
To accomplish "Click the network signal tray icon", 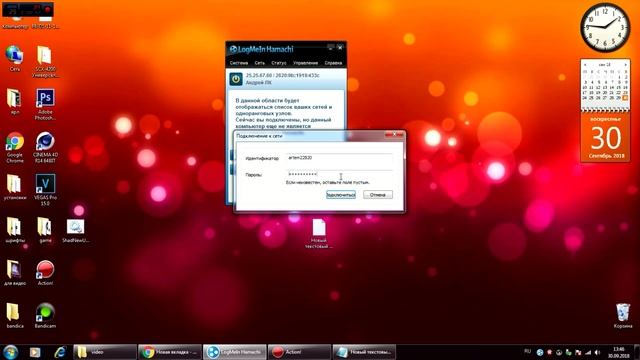I will point(588,352).
